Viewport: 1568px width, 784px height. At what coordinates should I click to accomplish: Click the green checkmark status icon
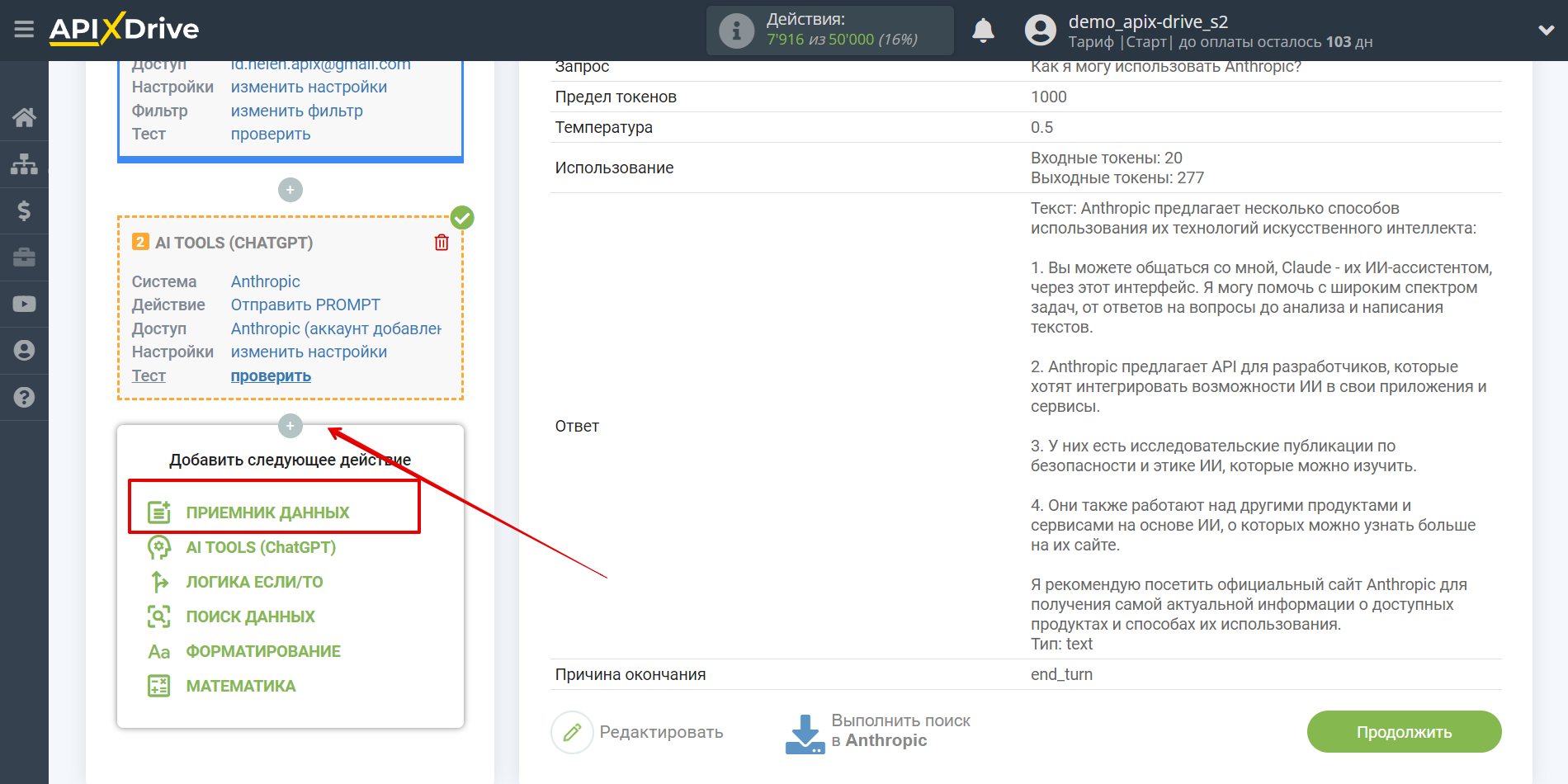click(462, 218)
